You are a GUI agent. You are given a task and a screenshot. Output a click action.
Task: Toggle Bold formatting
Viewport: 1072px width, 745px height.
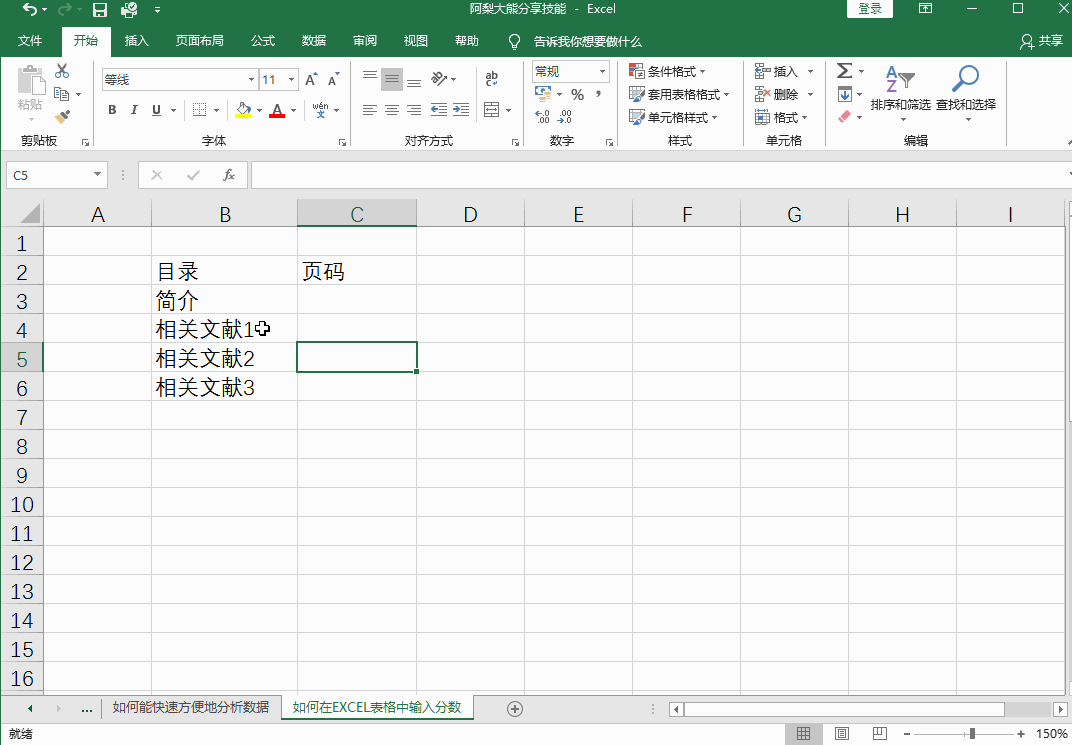112,110
